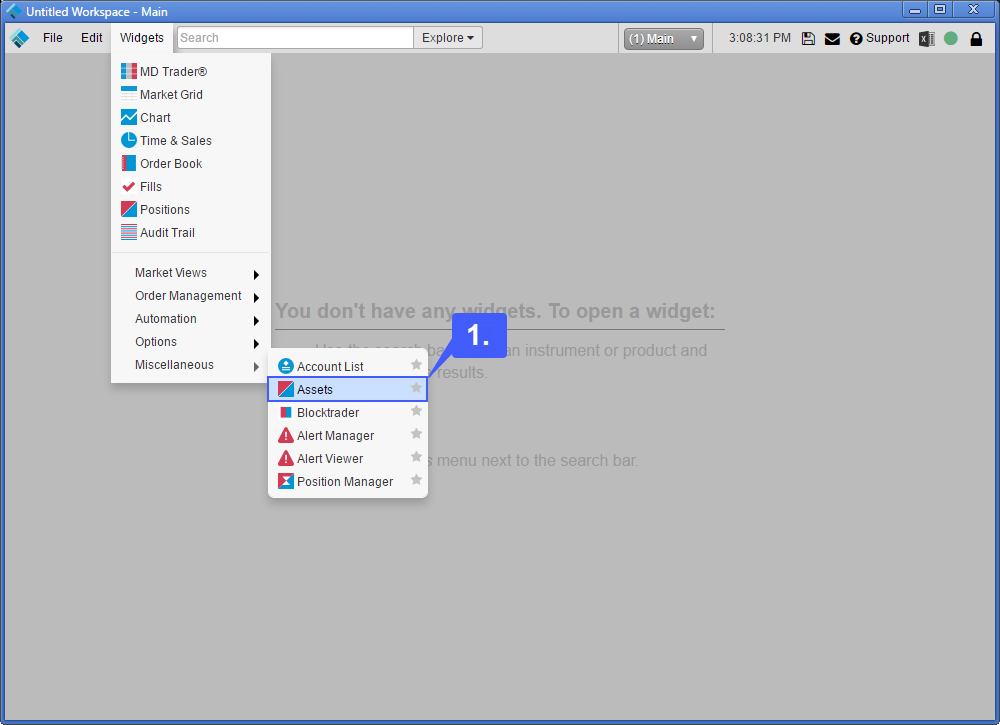The width and height of the screenshot is (1000, 725).
Task: Lock the workspace with the padlock icon
Action: tap(976, 39)
